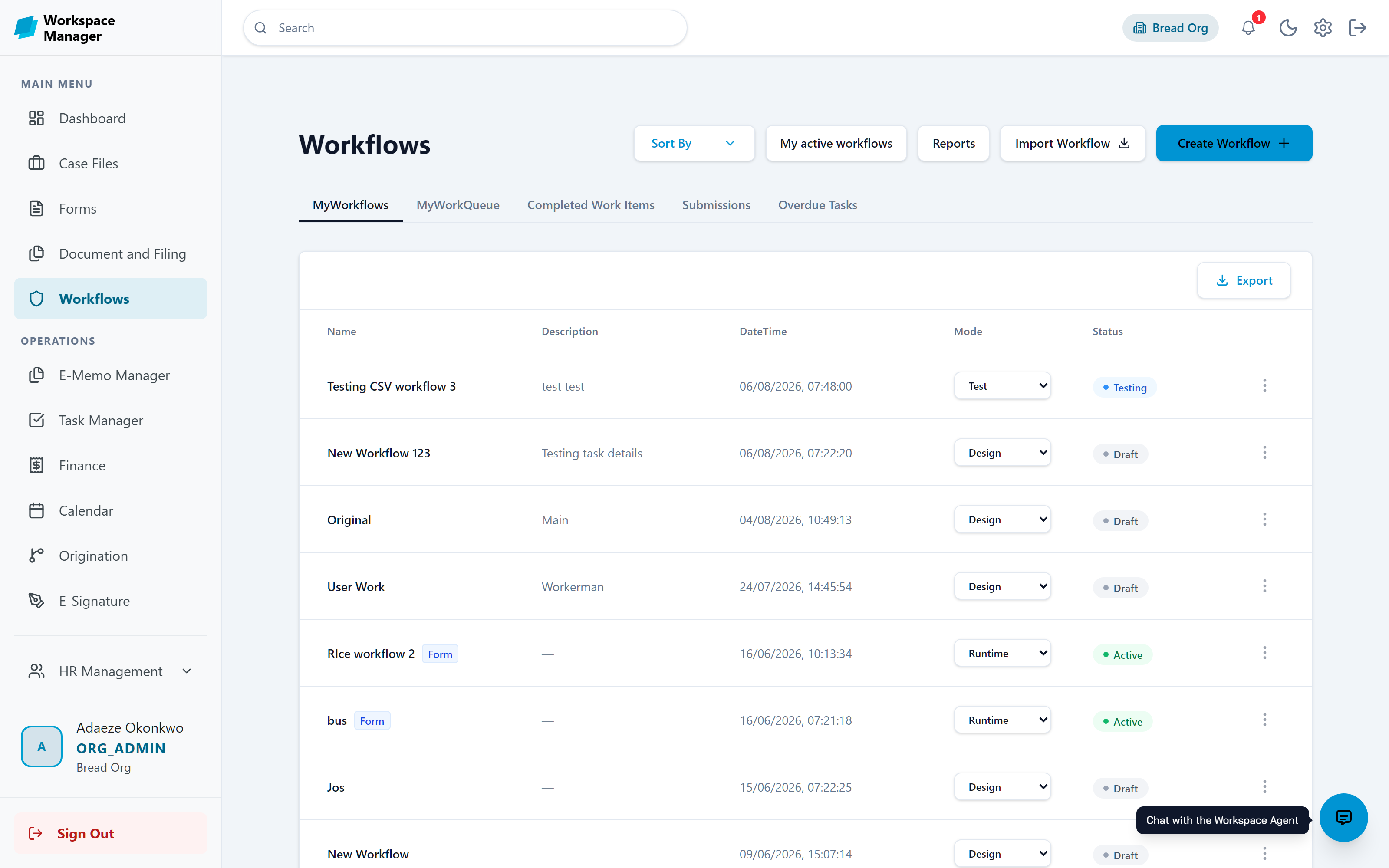This screenshot has width=1389, height=868.
Task: Change mode dropdown for User Work
Action: click(1002, 586)
